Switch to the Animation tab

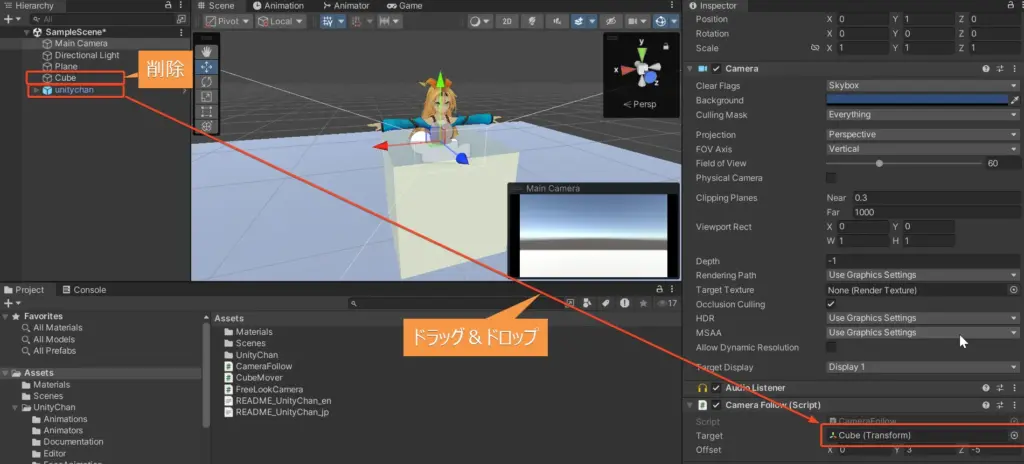tap(279, 5)
